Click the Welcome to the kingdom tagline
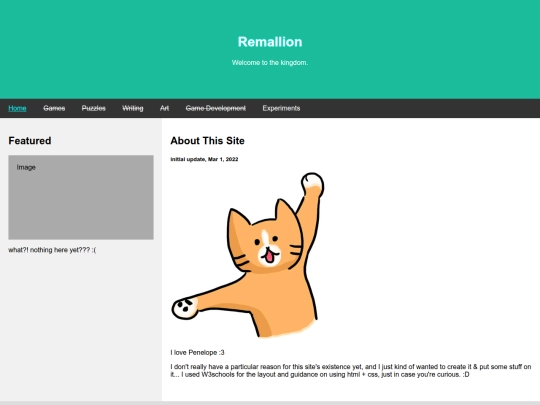 270,63
